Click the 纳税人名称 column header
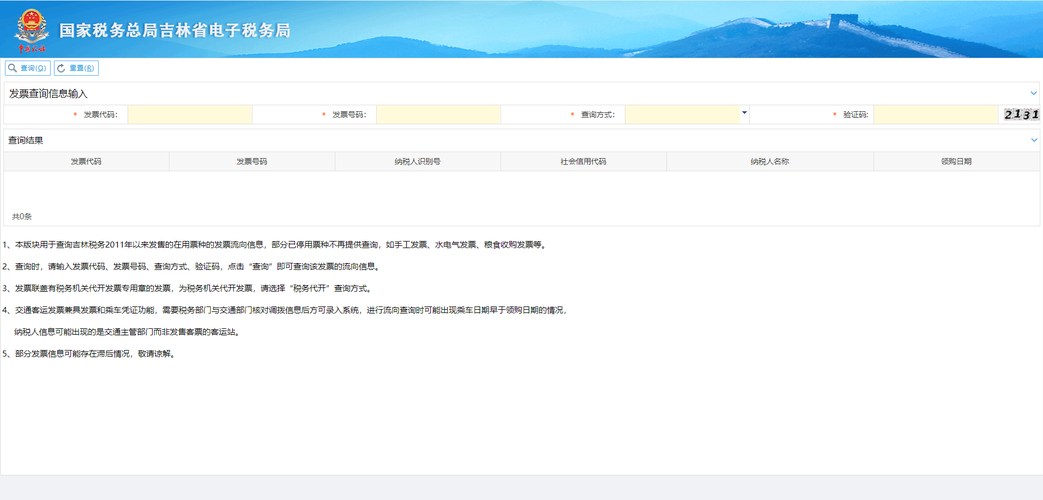Image resolution: width=1043 pixels, height=500 pixels. click(770, 161)
